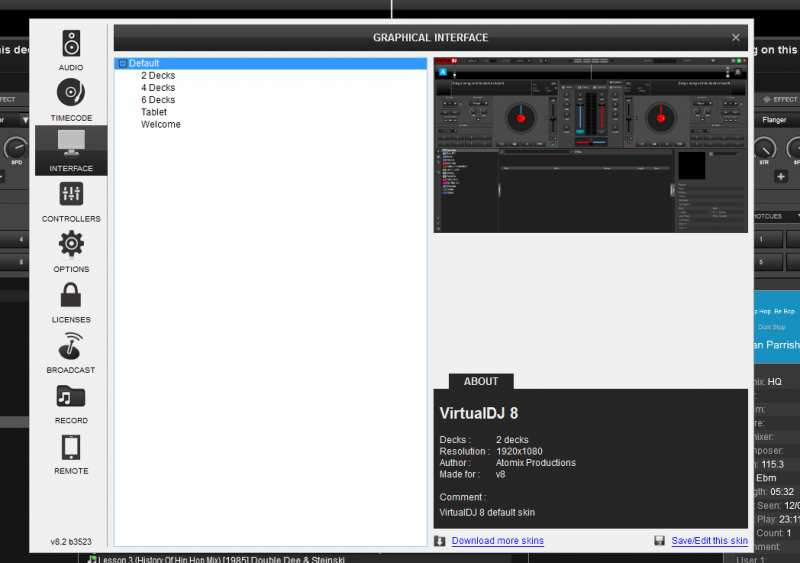Click the STR knob in background window
The height and width of the screenshot is (563, 800).
[x=764, y=149]
